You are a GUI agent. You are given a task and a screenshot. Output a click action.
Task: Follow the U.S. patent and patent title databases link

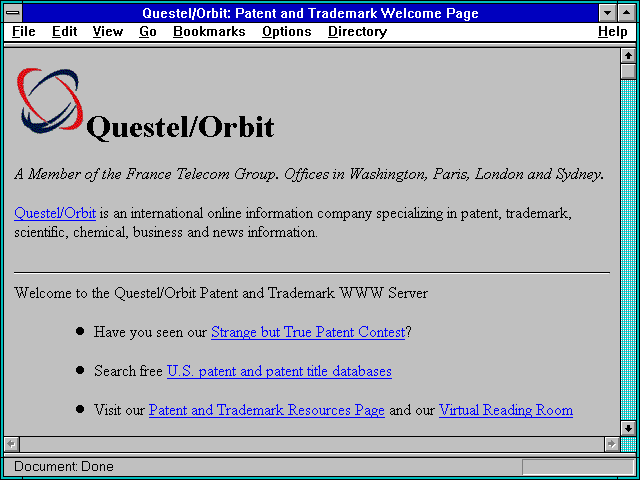point(279,371)
